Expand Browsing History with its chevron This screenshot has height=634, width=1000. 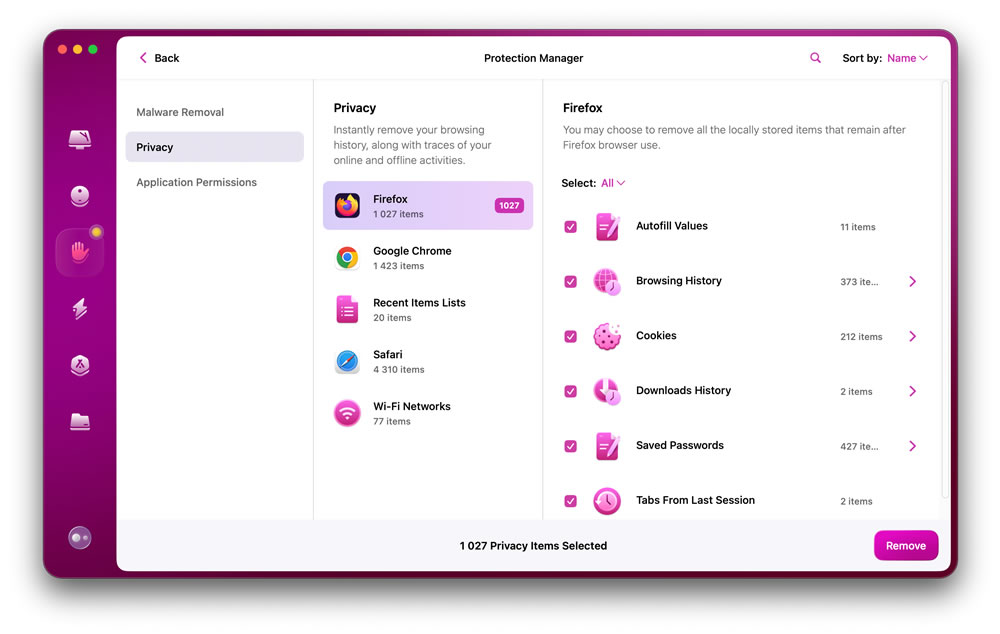tap(913, 281)
